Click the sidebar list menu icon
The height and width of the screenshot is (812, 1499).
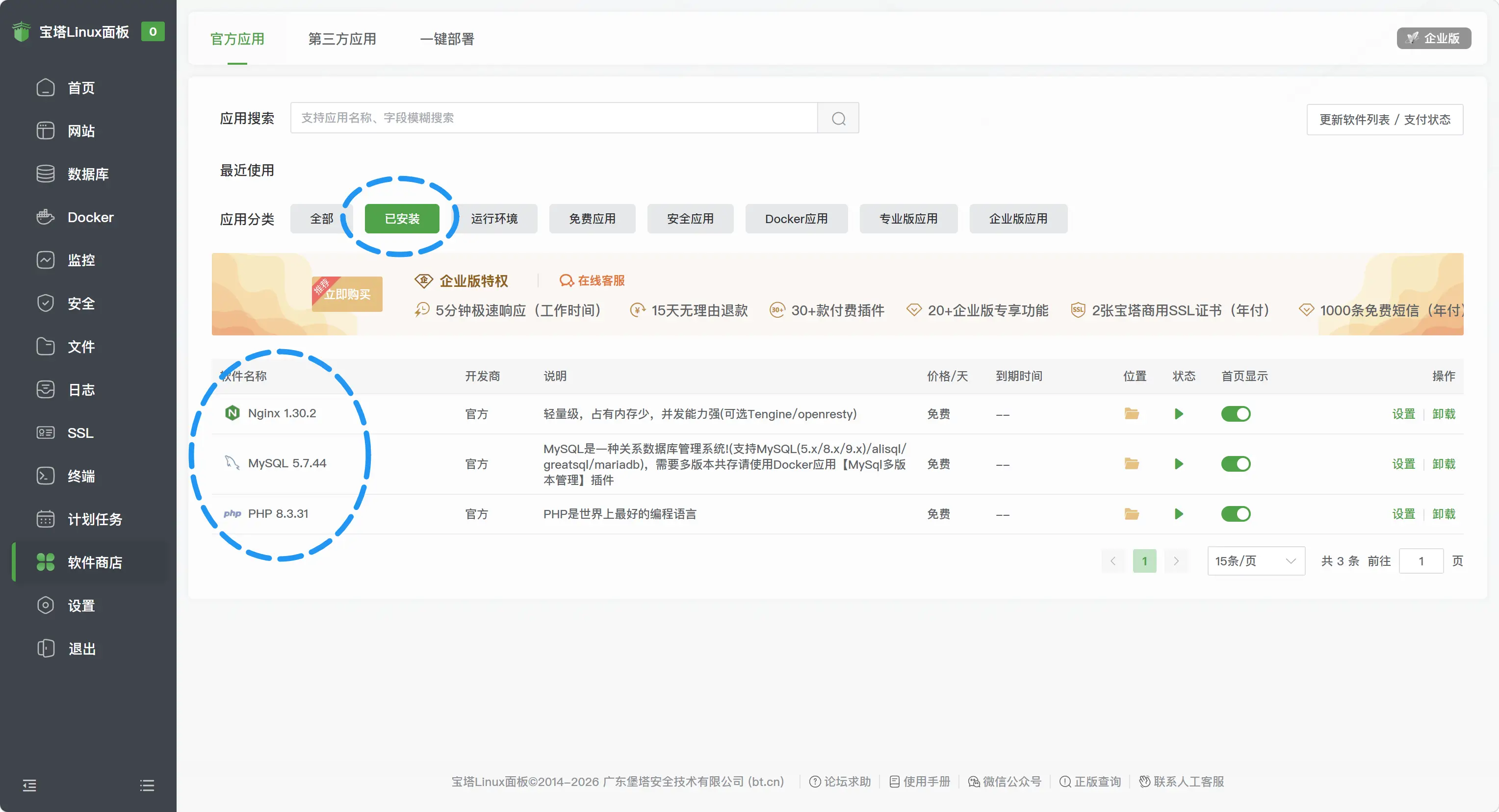pyautogui.click(x=147, y=785)
